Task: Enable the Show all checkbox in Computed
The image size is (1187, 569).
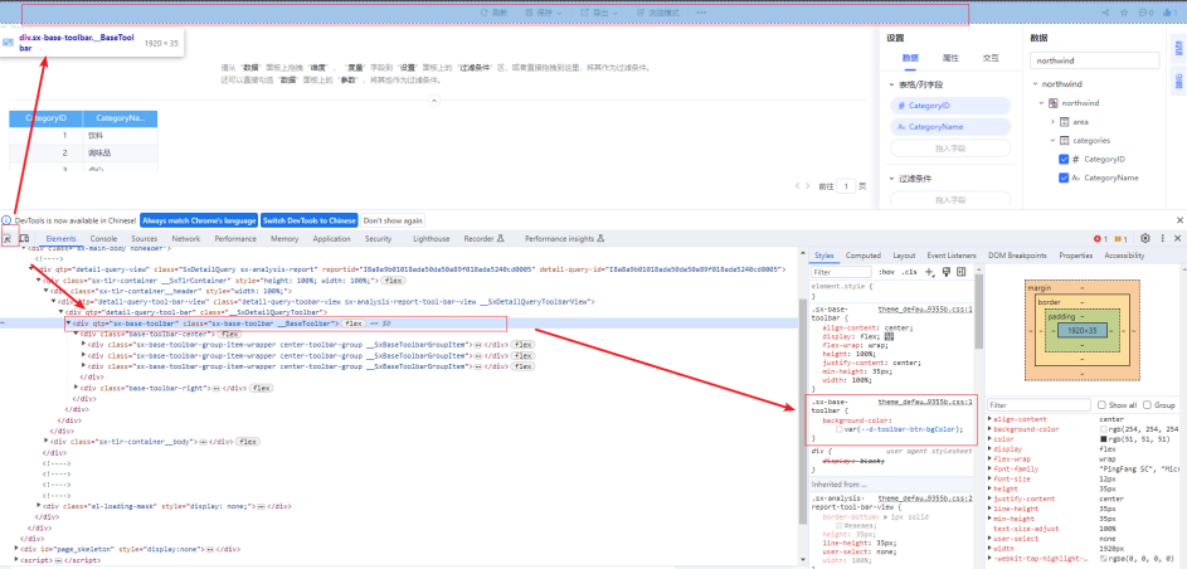Action: pos(1101,405)
